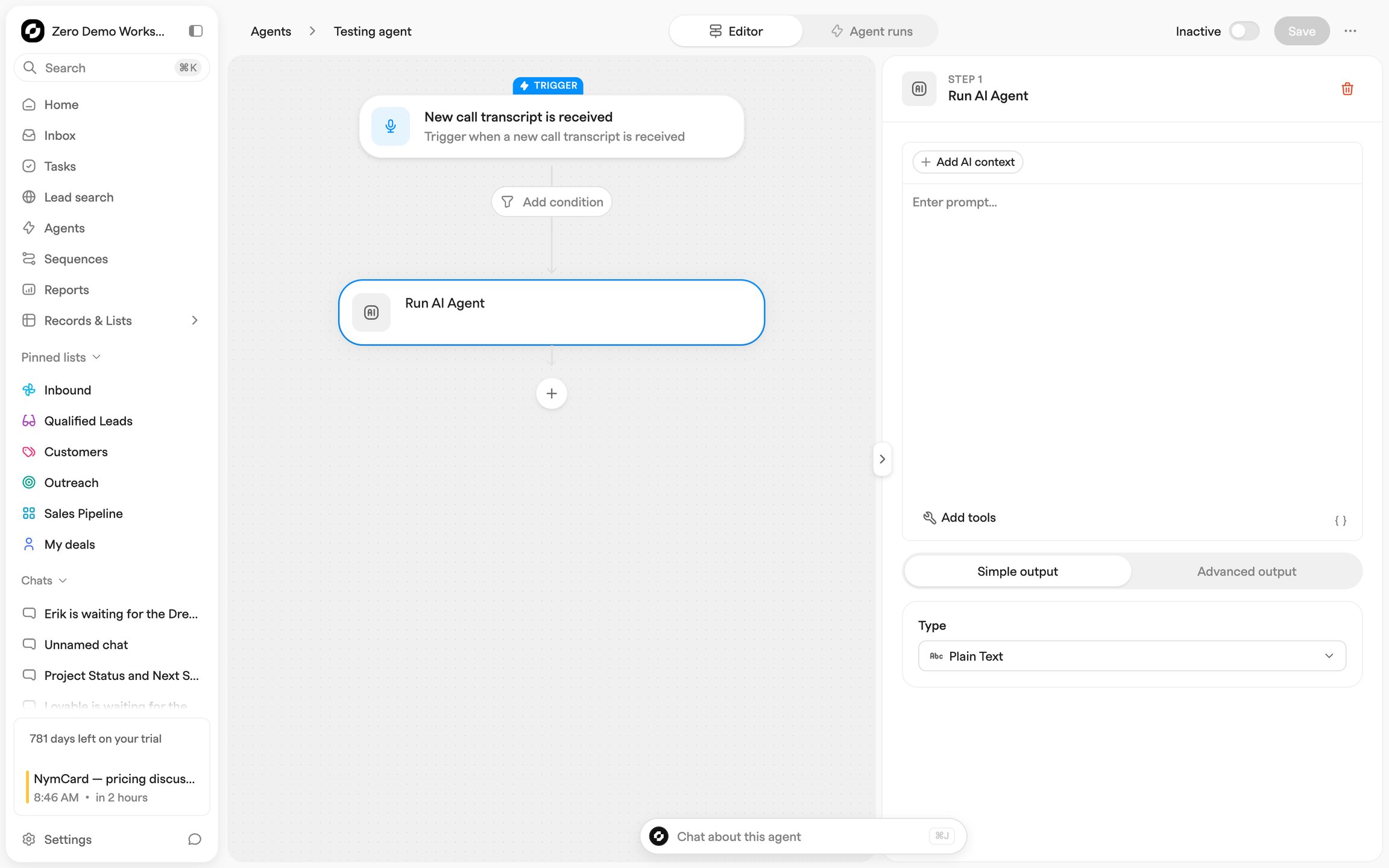Open Reports in the sidebar
Image resolution: width=1389 pixels, height=868 pixels.
[x=111, y=289]
